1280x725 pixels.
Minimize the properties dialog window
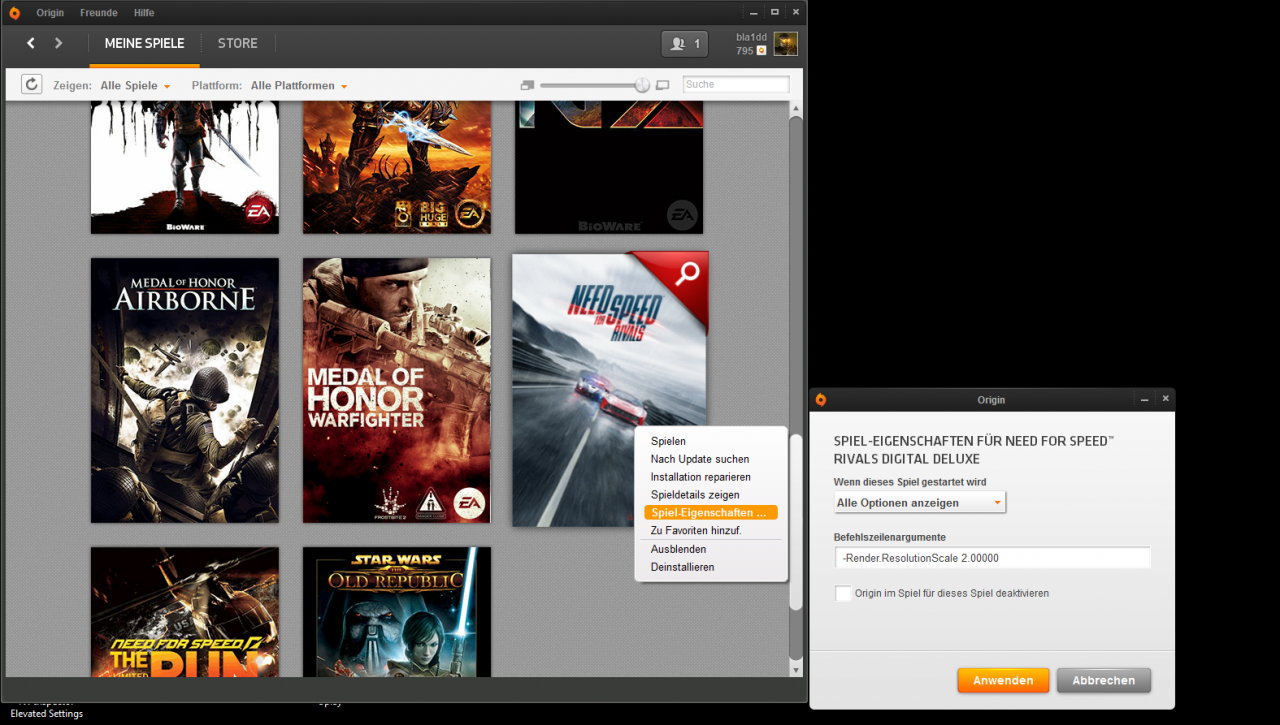click(1145, 399)
